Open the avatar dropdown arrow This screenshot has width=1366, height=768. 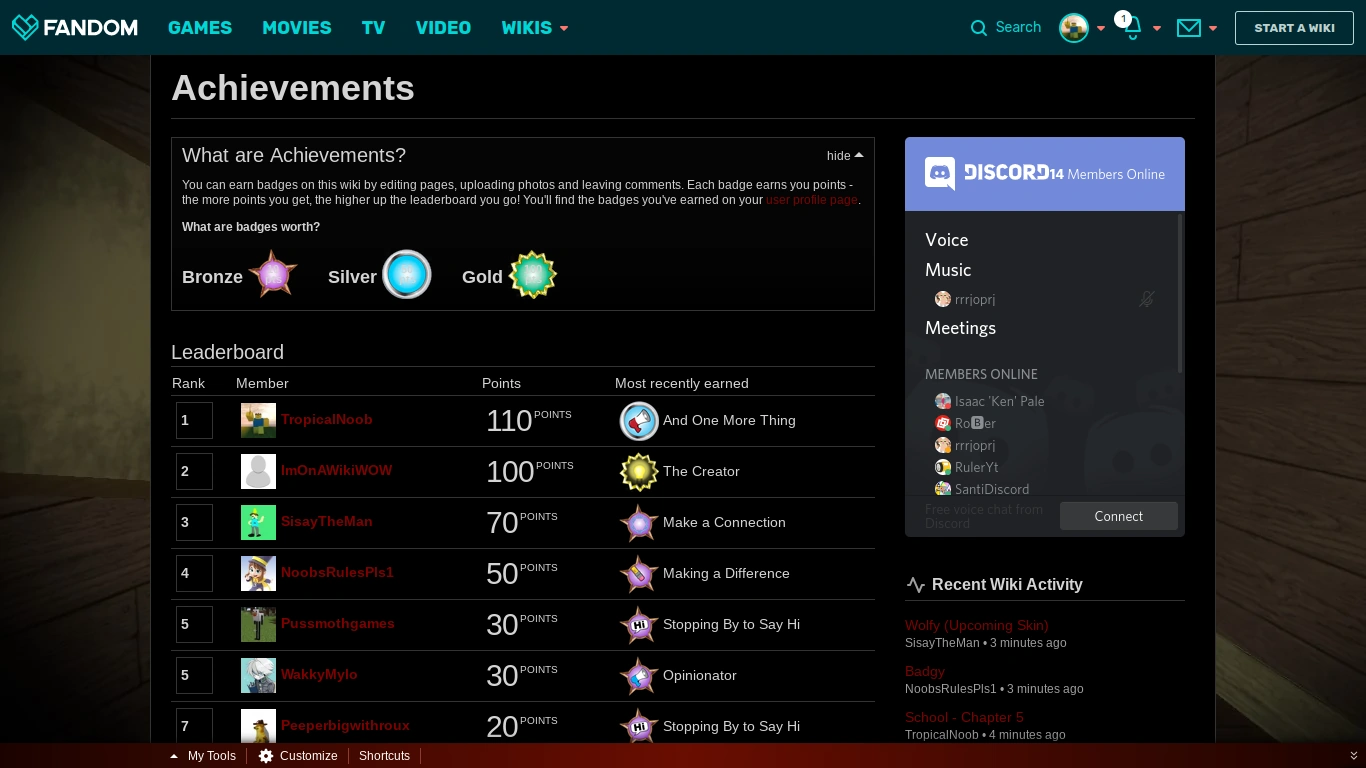click(1101, 29)
